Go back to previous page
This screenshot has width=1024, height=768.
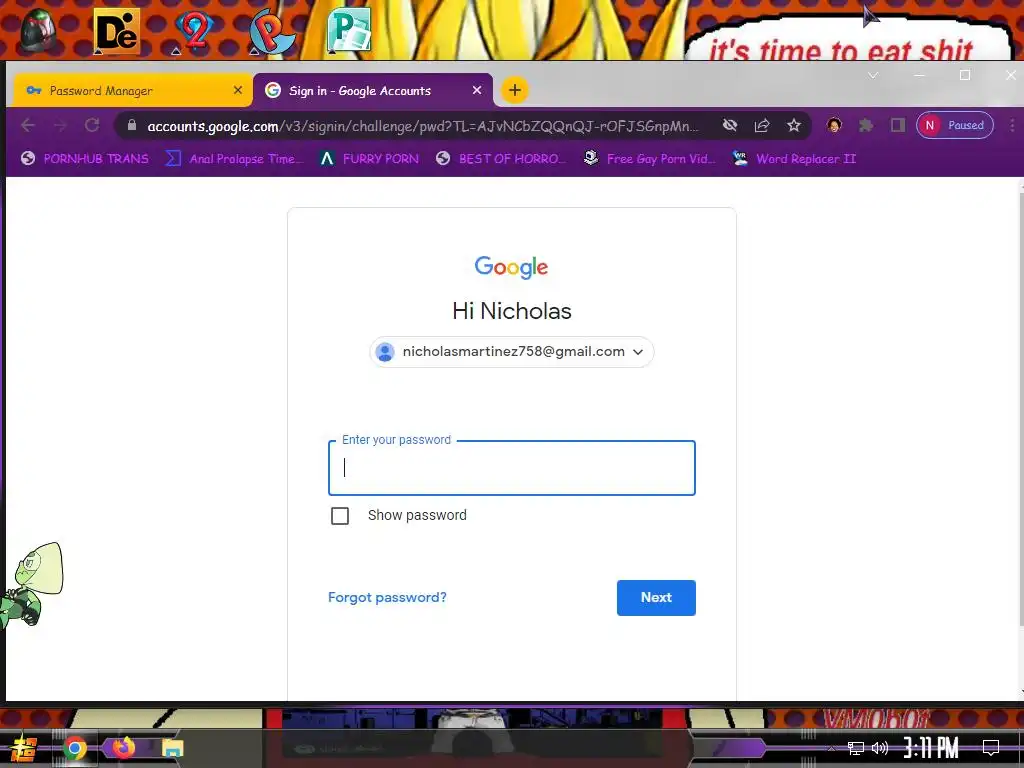click(x=27, y=125)
